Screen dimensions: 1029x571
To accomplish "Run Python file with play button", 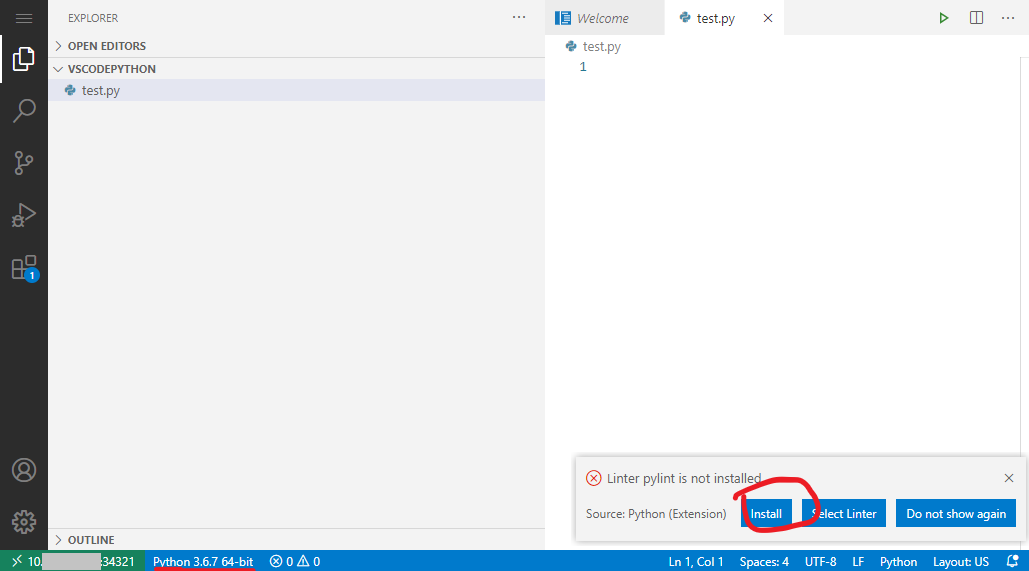I will point(943,18).
